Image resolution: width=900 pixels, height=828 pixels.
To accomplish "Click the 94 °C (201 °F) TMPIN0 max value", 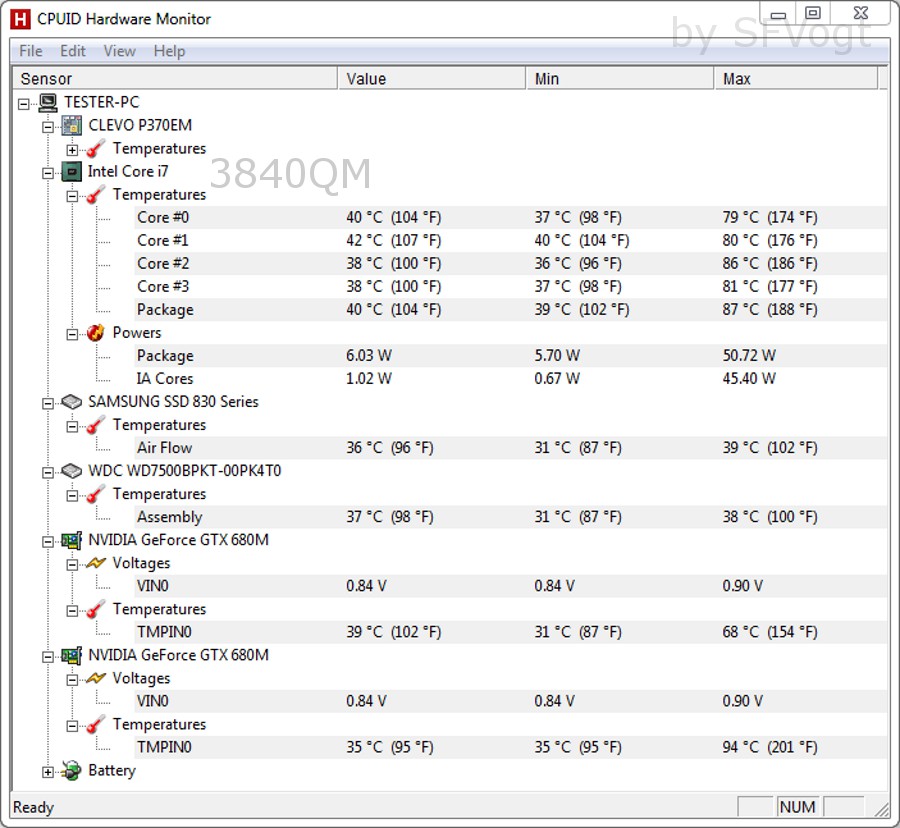I will 770,747.
